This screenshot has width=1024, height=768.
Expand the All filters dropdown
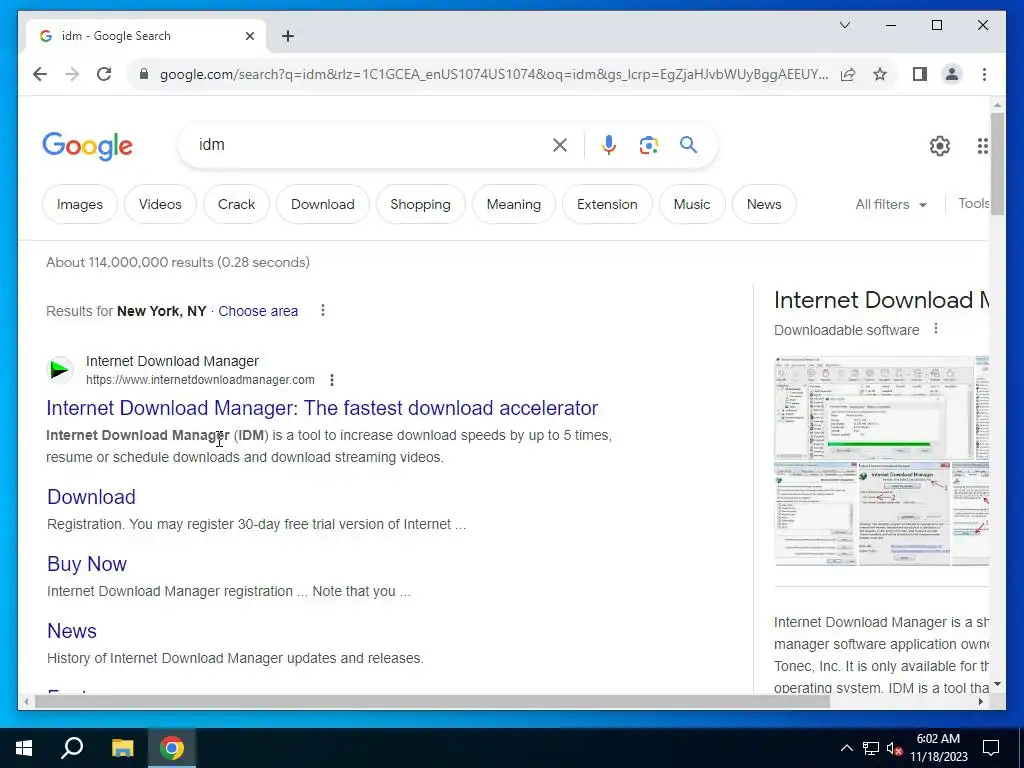click(x=891, y=204)
